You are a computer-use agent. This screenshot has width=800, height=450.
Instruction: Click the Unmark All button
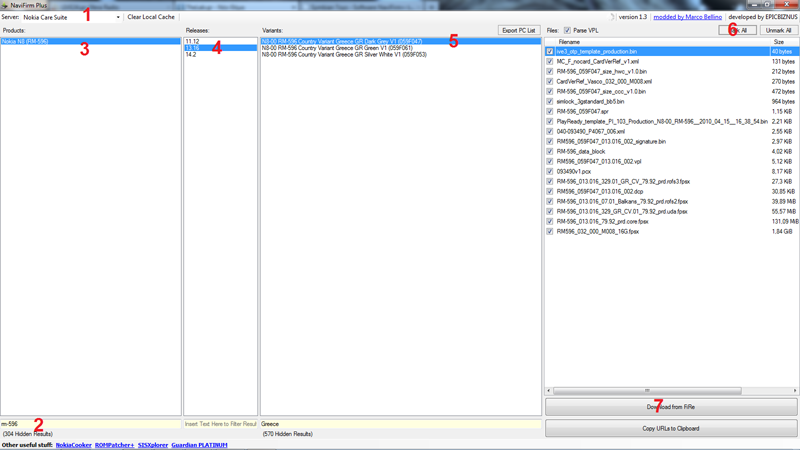tap(779, 31)
